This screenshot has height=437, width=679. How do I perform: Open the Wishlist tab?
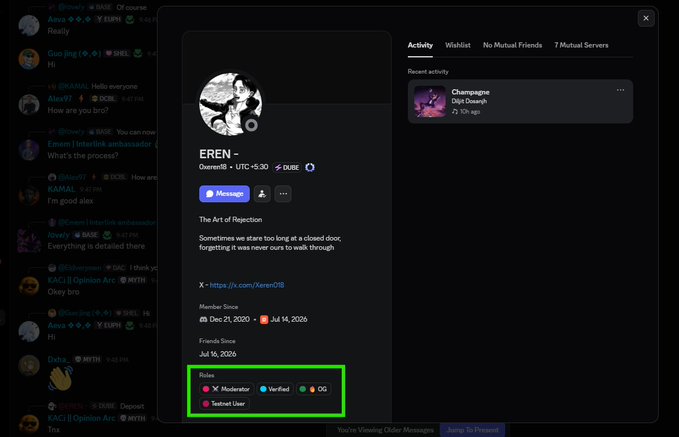(458, 45)
